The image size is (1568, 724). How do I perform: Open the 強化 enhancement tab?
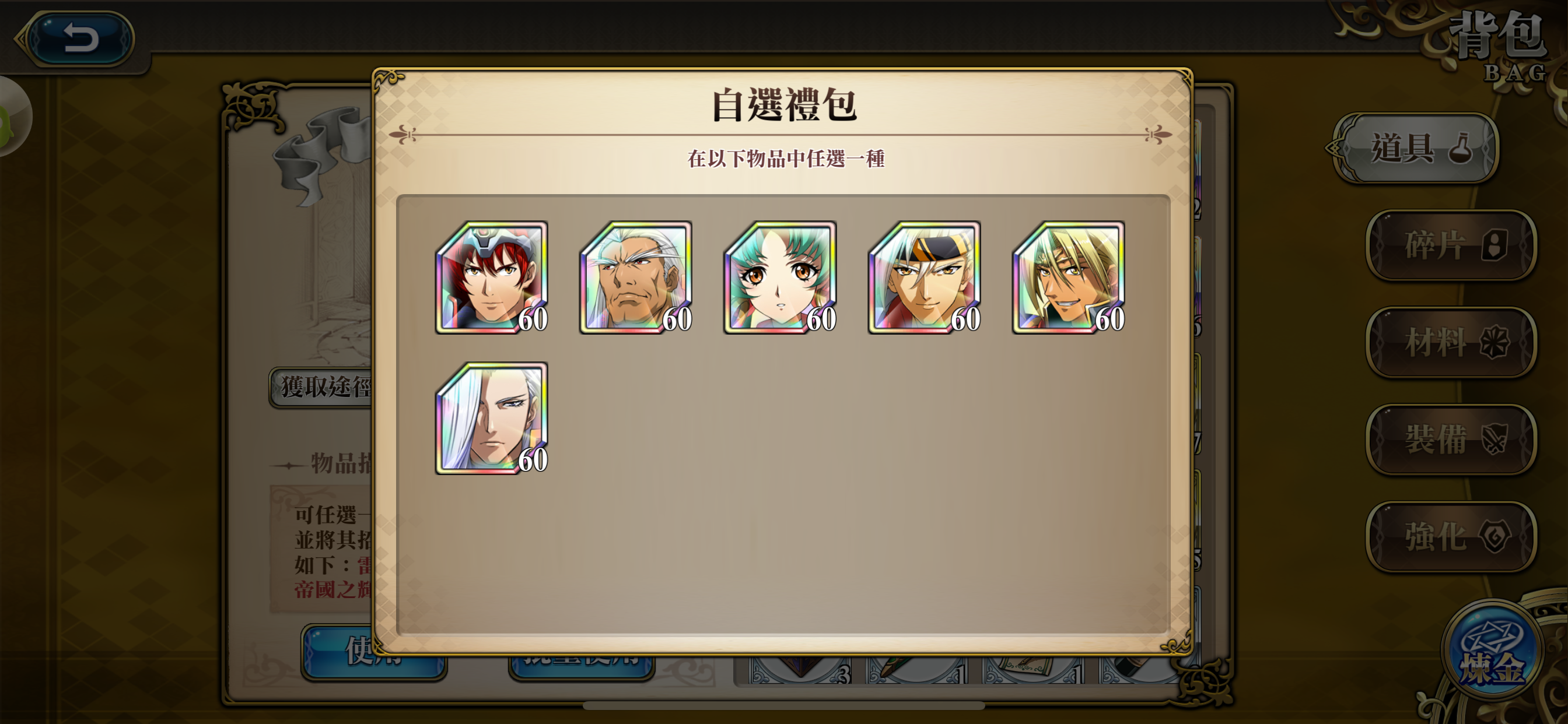click(x=1451, y=537)
